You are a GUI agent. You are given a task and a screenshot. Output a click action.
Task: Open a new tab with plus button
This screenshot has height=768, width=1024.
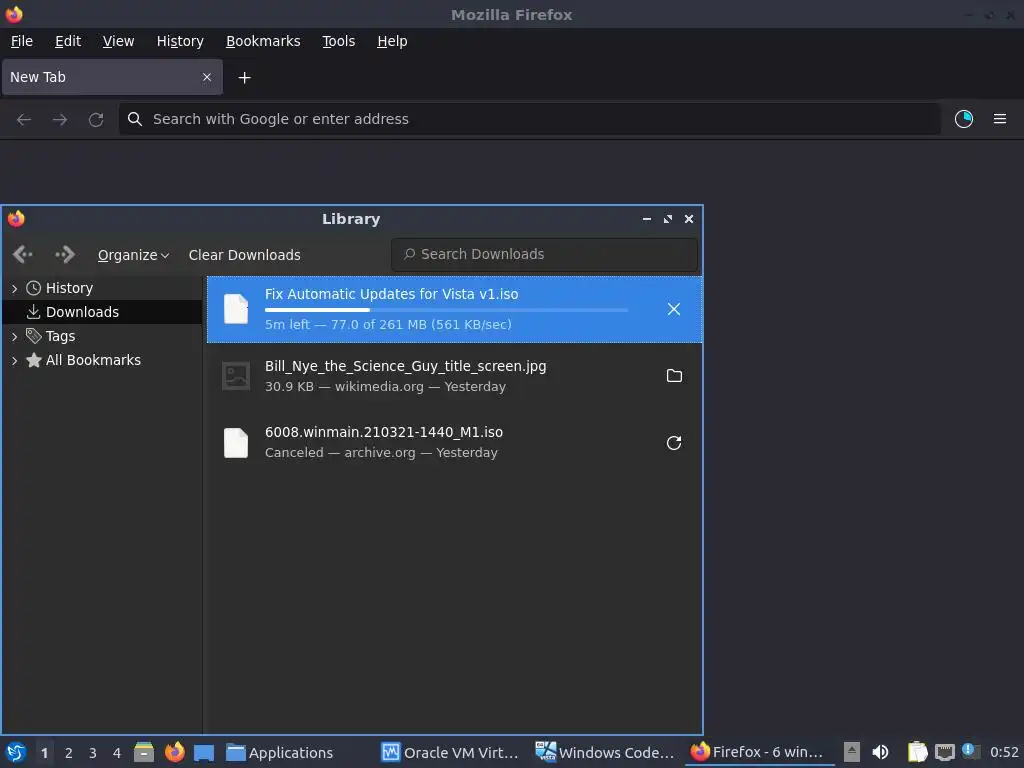pos(244,78)
